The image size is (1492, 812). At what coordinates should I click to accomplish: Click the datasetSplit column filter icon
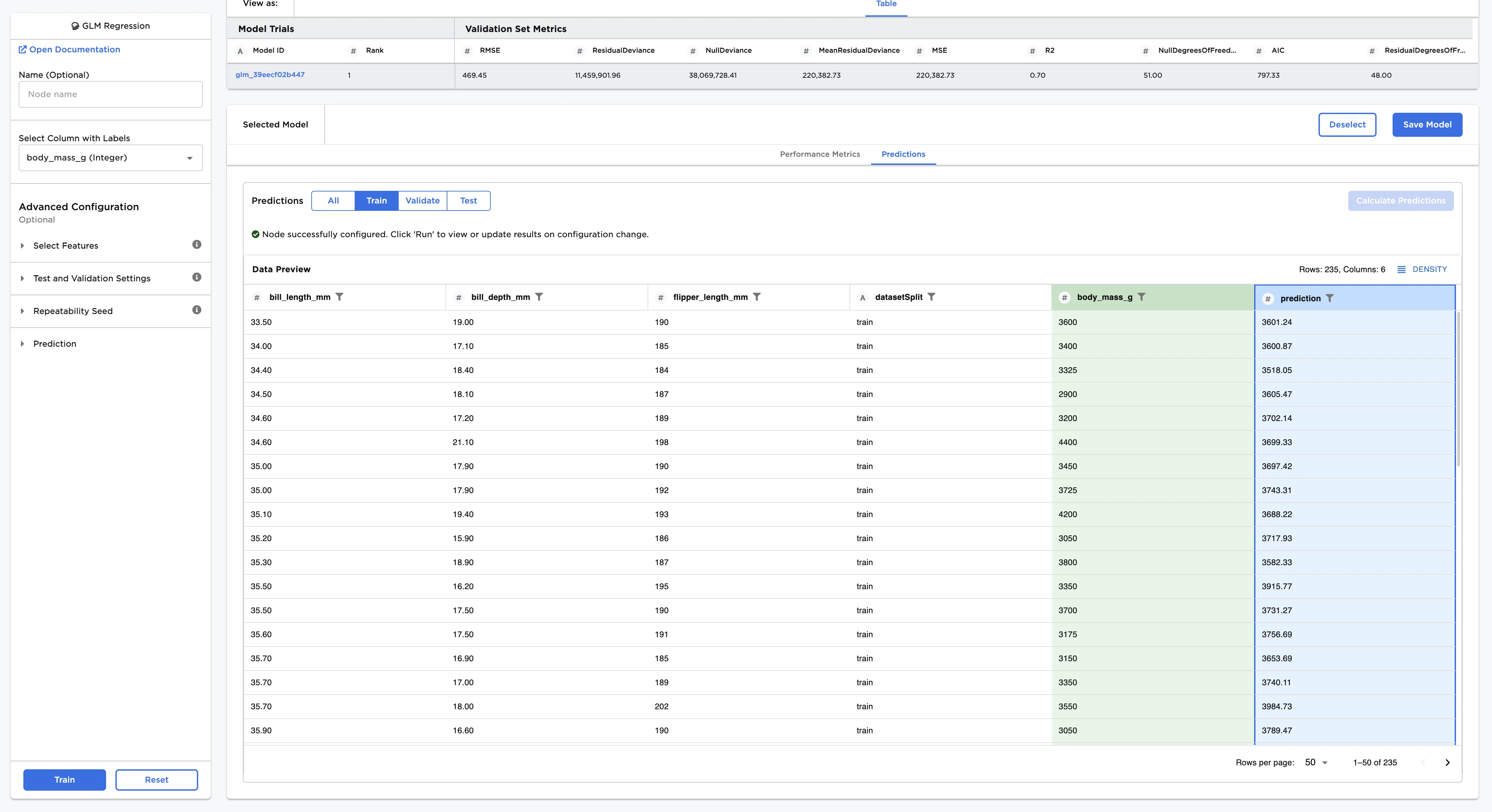931,297
